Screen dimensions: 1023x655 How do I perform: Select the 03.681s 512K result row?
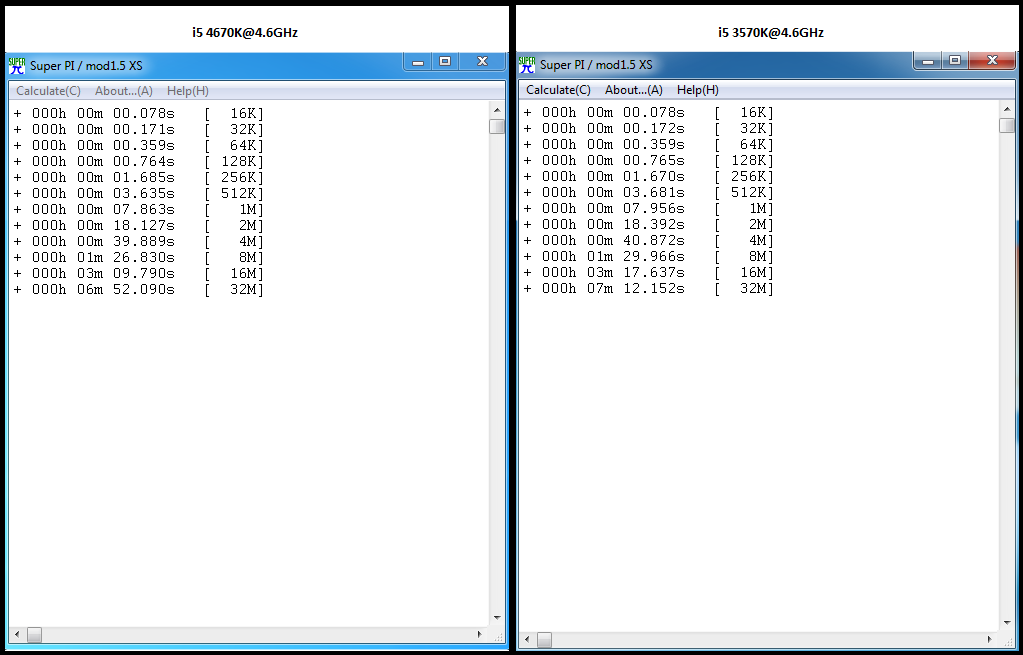coord(649,192)
